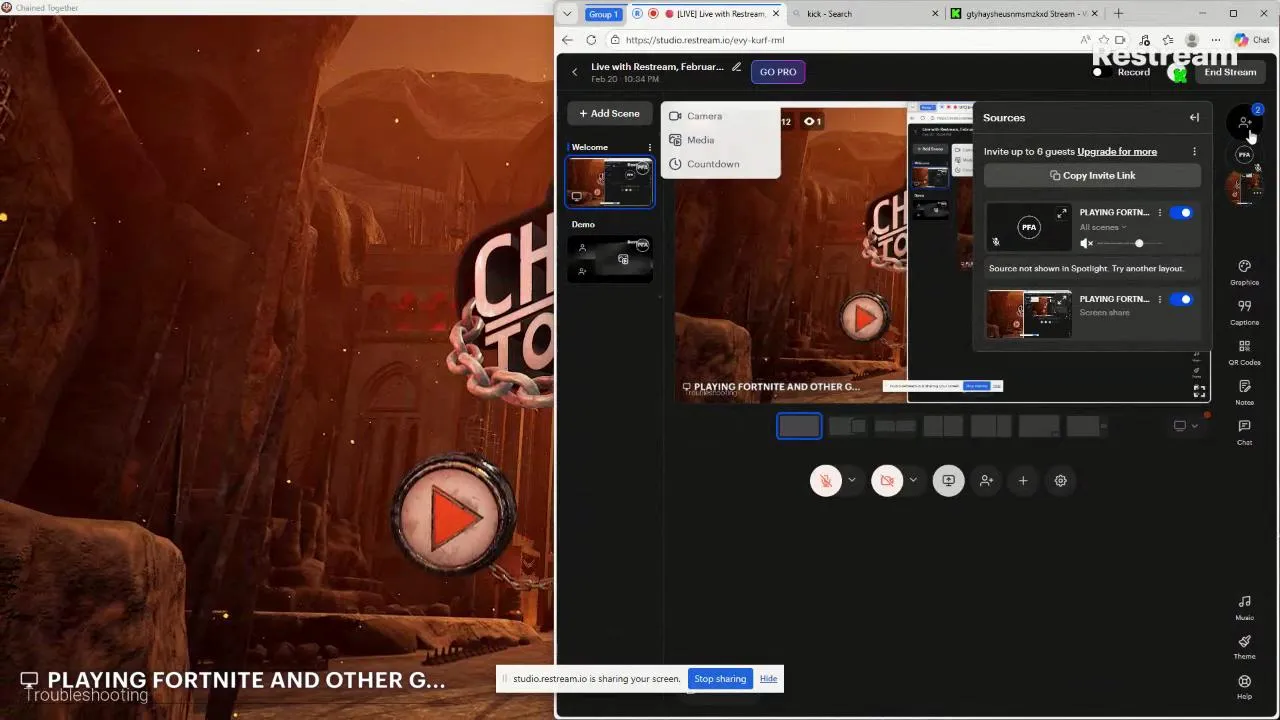Viewport: 1280px width, 720px height.
Task: Open the Music panel
Action: tap(1244, 607)
